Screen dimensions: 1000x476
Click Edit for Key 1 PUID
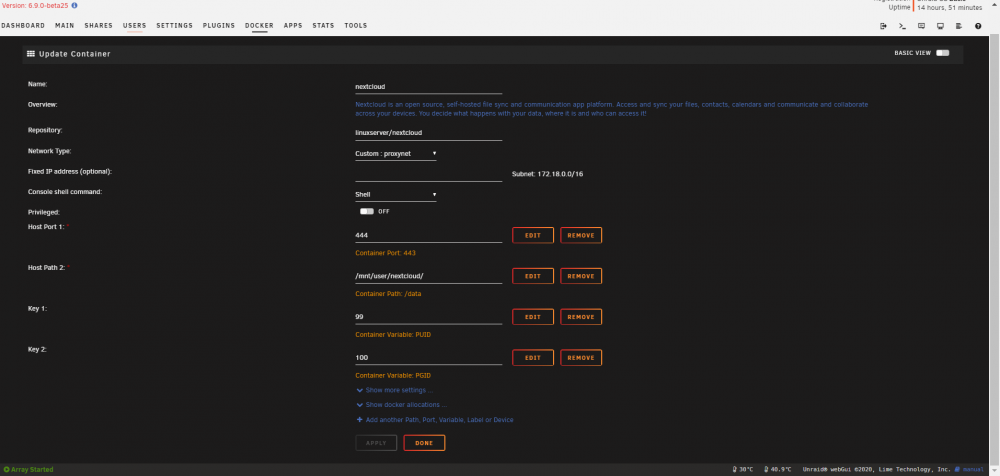coord(533,317)
